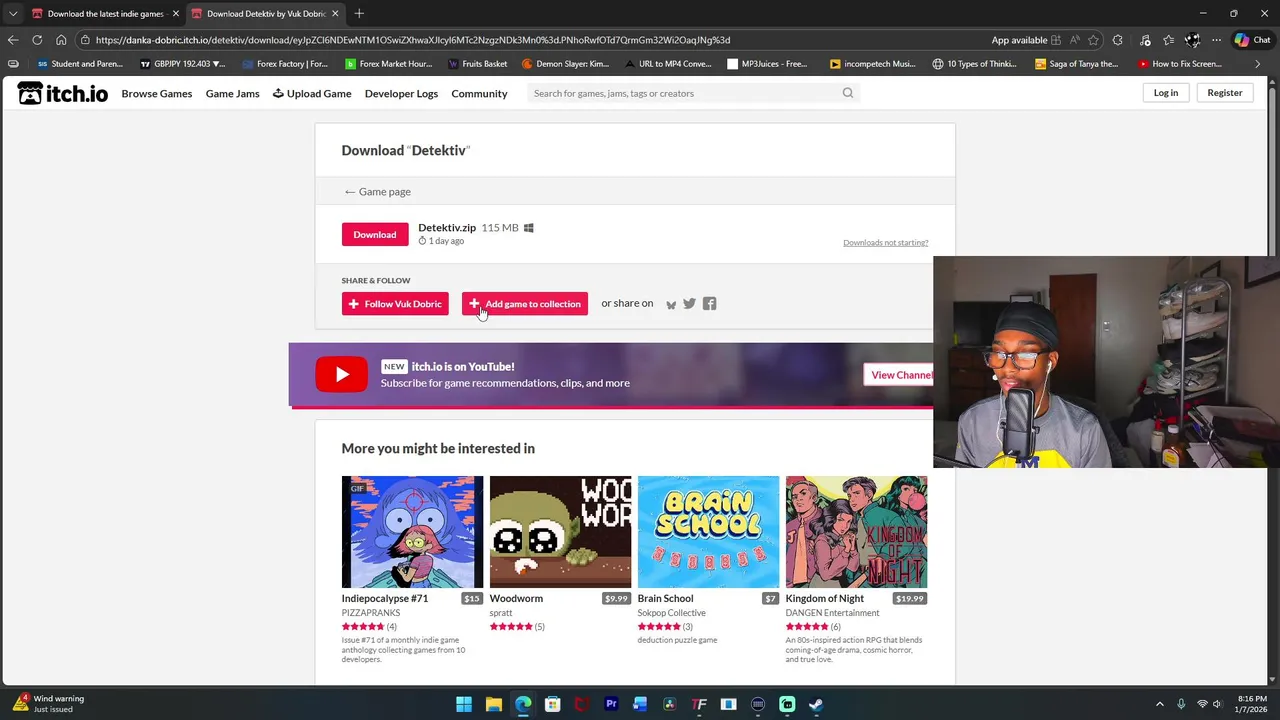Show more bookmarks chevron
This screenshot has width=1280, height=720.
point(1258,64)
